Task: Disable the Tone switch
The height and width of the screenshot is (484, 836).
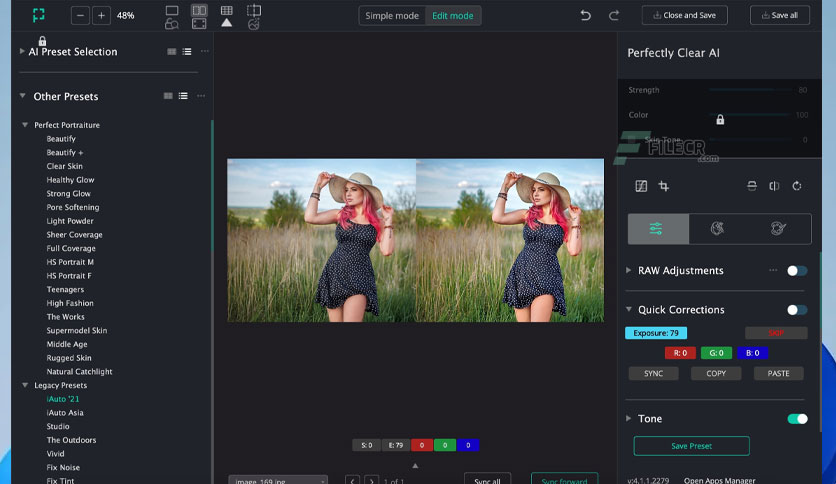Action: click(797, 419)
